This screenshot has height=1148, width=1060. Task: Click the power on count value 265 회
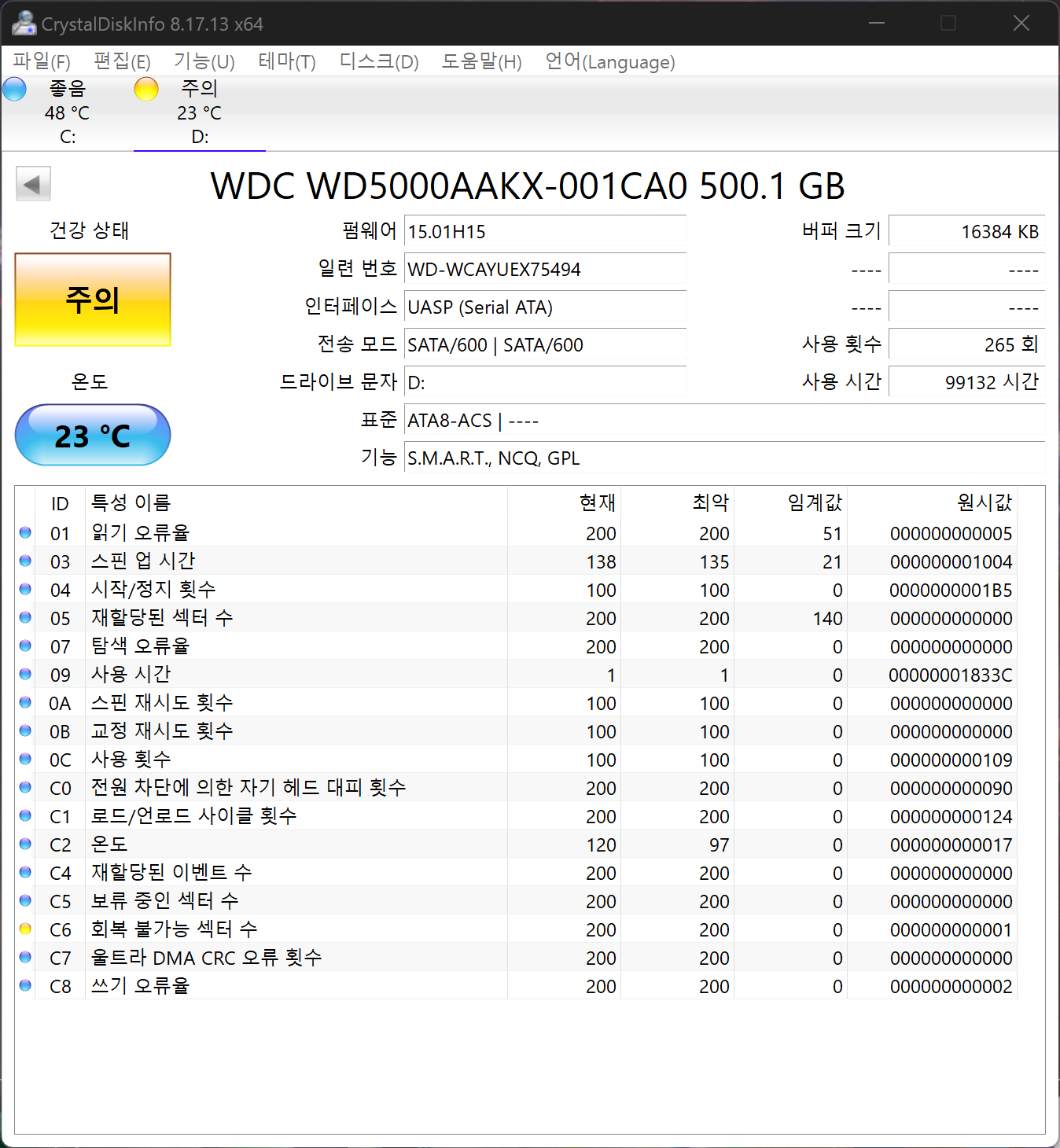[x=966, y=344]
